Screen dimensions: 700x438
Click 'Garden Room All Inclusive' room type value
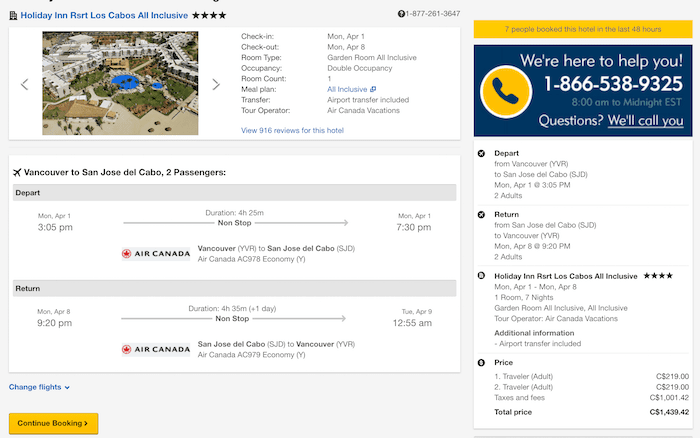click(x=371, y=58)
